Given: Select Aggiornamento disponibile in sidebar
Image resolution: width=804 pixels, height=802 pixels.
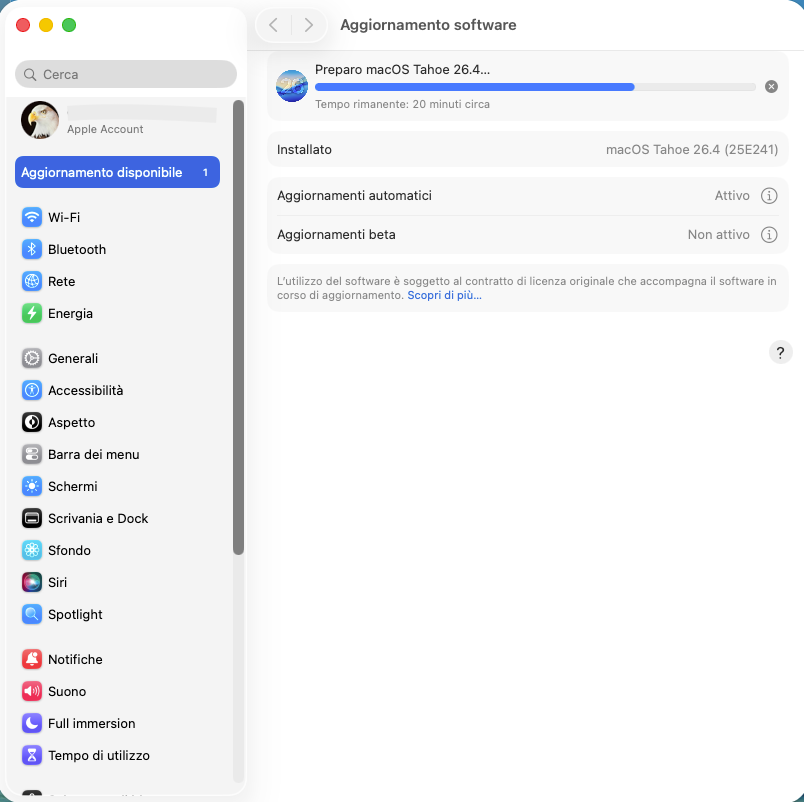Looking at the screenshot, I should [x=117, y=172].
